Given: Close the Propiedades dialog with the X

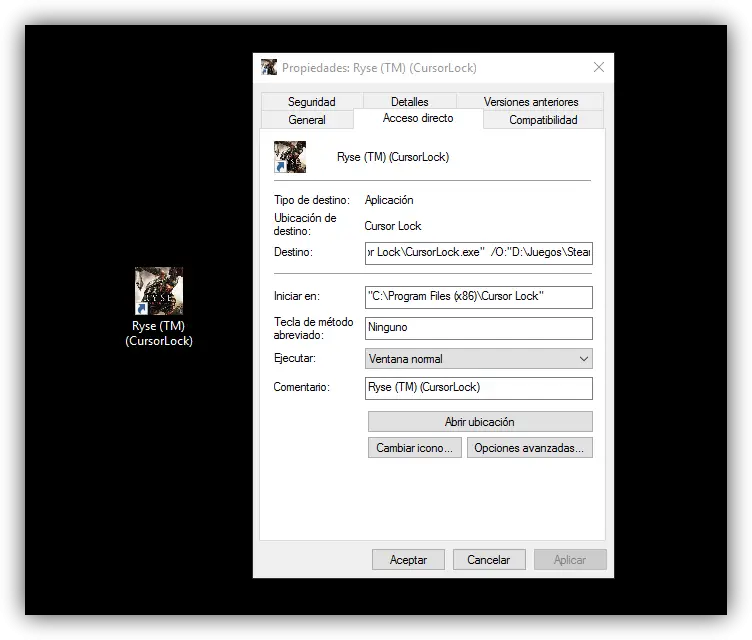Looking at the screenshot, I should (x=599, y=67).
